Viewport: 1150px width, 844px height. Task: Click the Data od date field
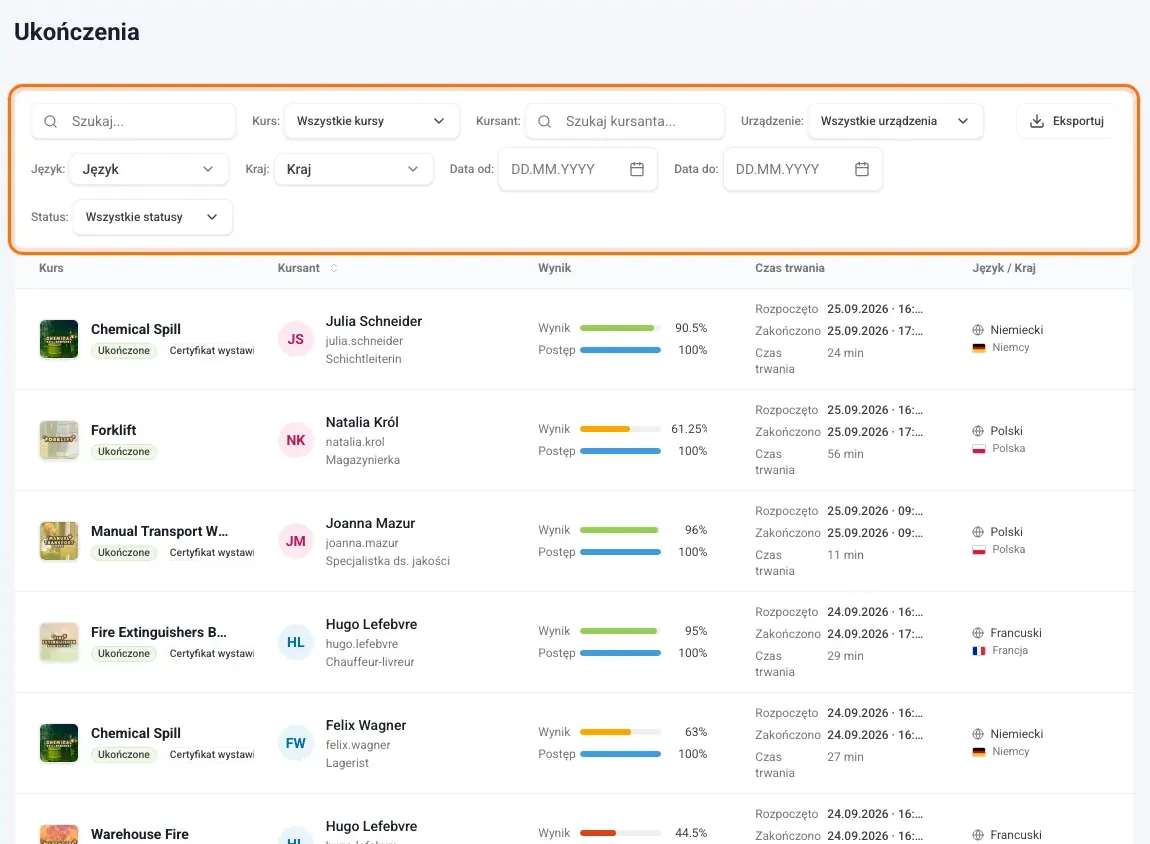pyautogui.click(x=578, y=169)
